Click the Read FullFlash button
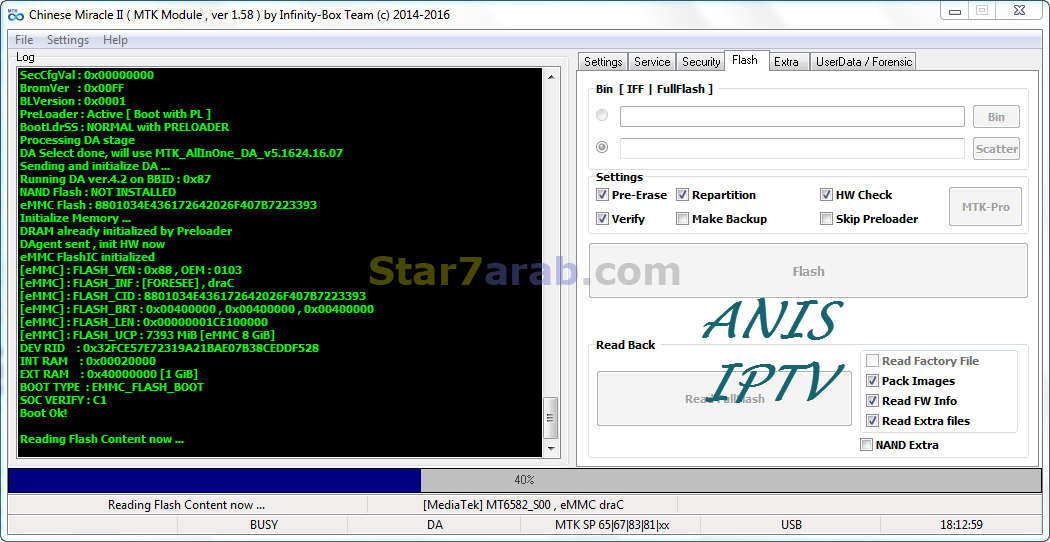Viewport: 1050px width, 542px height. 725,399
